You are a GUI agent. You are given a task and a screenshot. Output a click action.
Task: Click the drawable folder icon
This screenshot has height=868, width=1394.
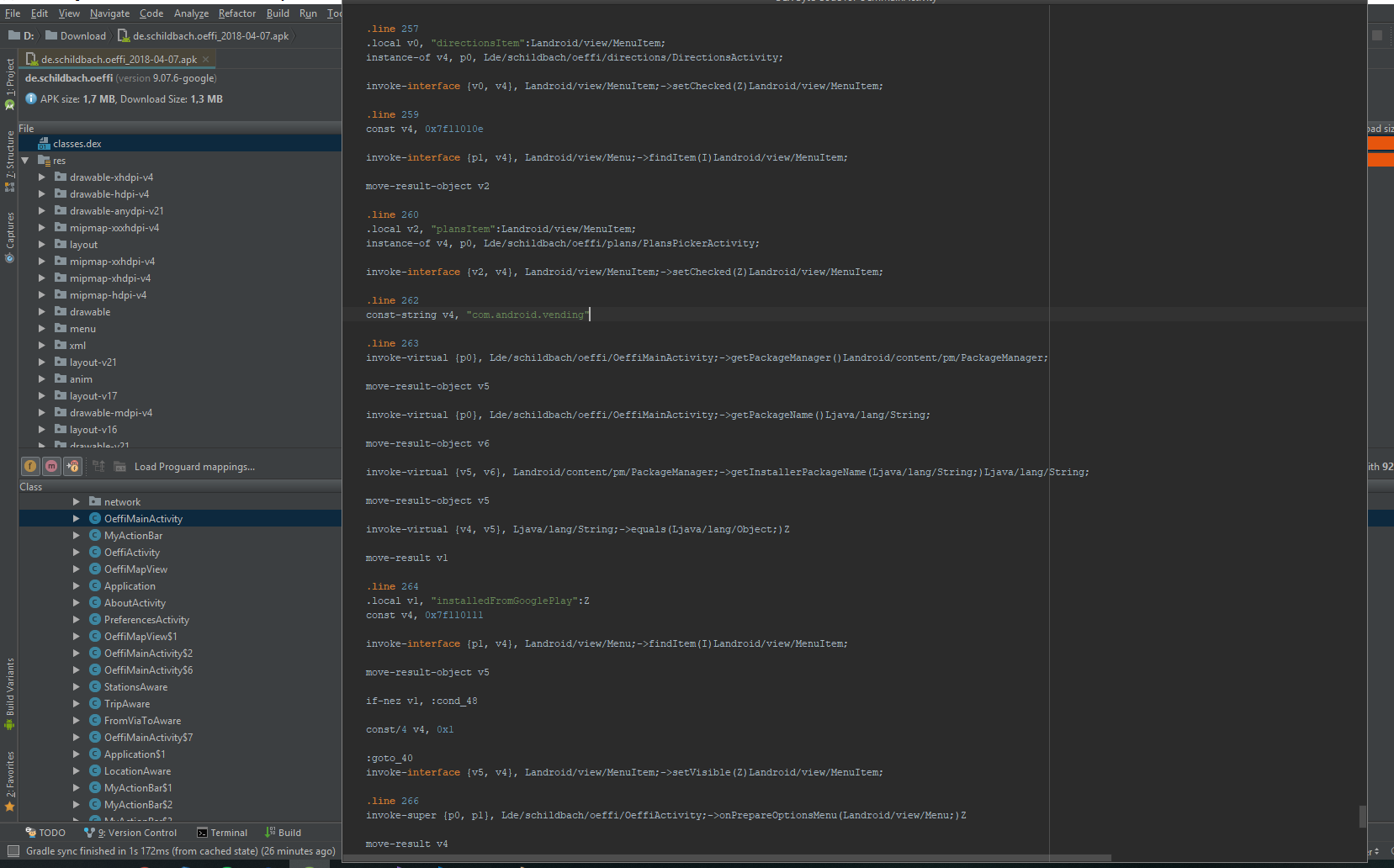(61, 311)
